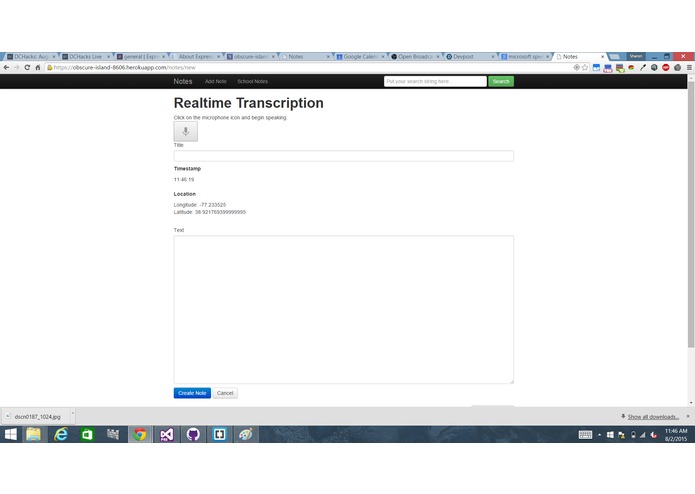
Task: Go back with the browser back arrow
Action: coord(6,67)
